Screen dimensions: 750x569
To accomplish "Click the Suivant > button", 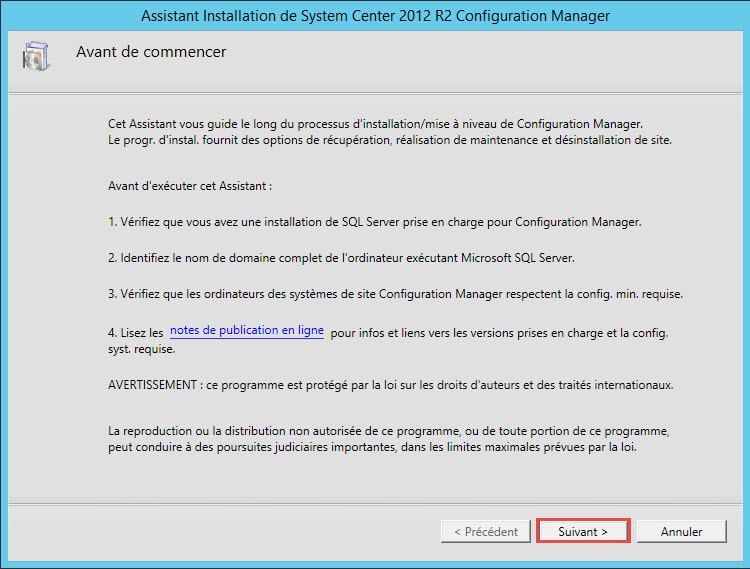I will [x=583, y=531].
